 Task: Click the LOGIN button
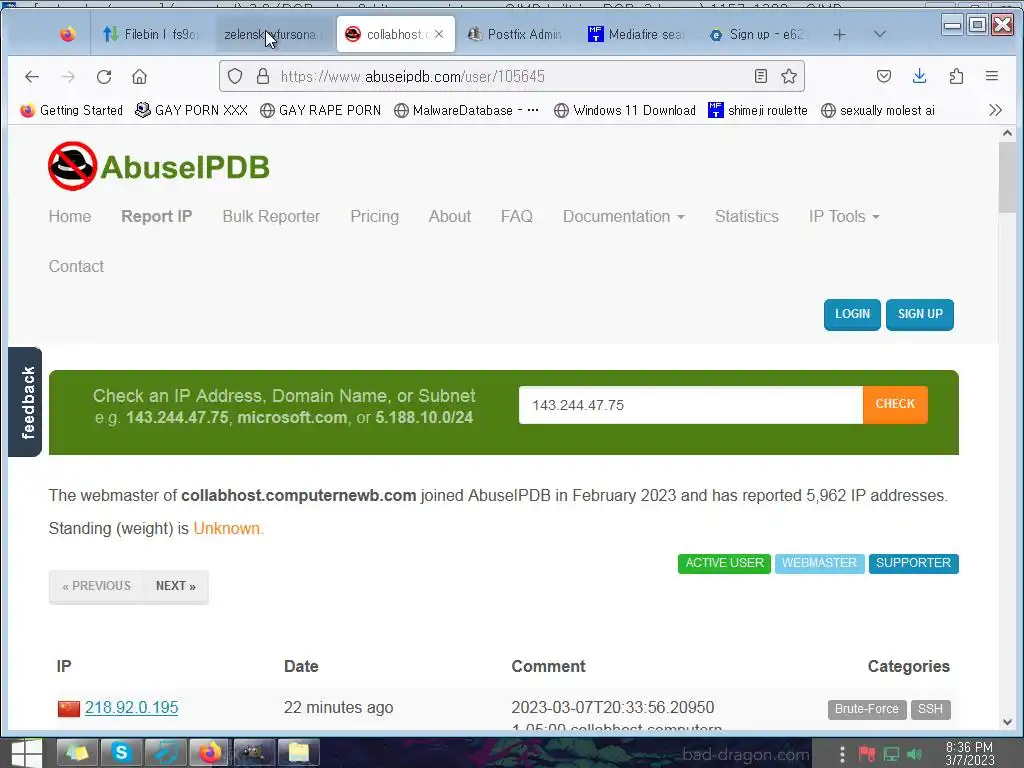pyautogui.click(x=852, y=314)
